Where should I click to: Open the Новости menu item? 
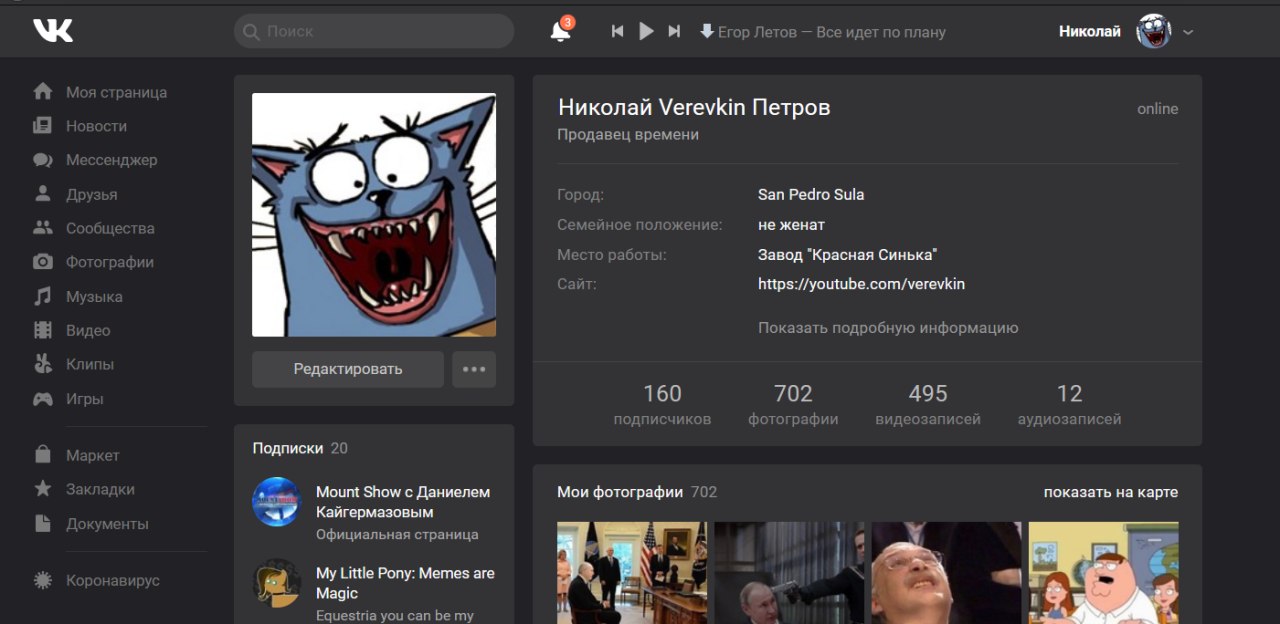(x=96, y=126)
